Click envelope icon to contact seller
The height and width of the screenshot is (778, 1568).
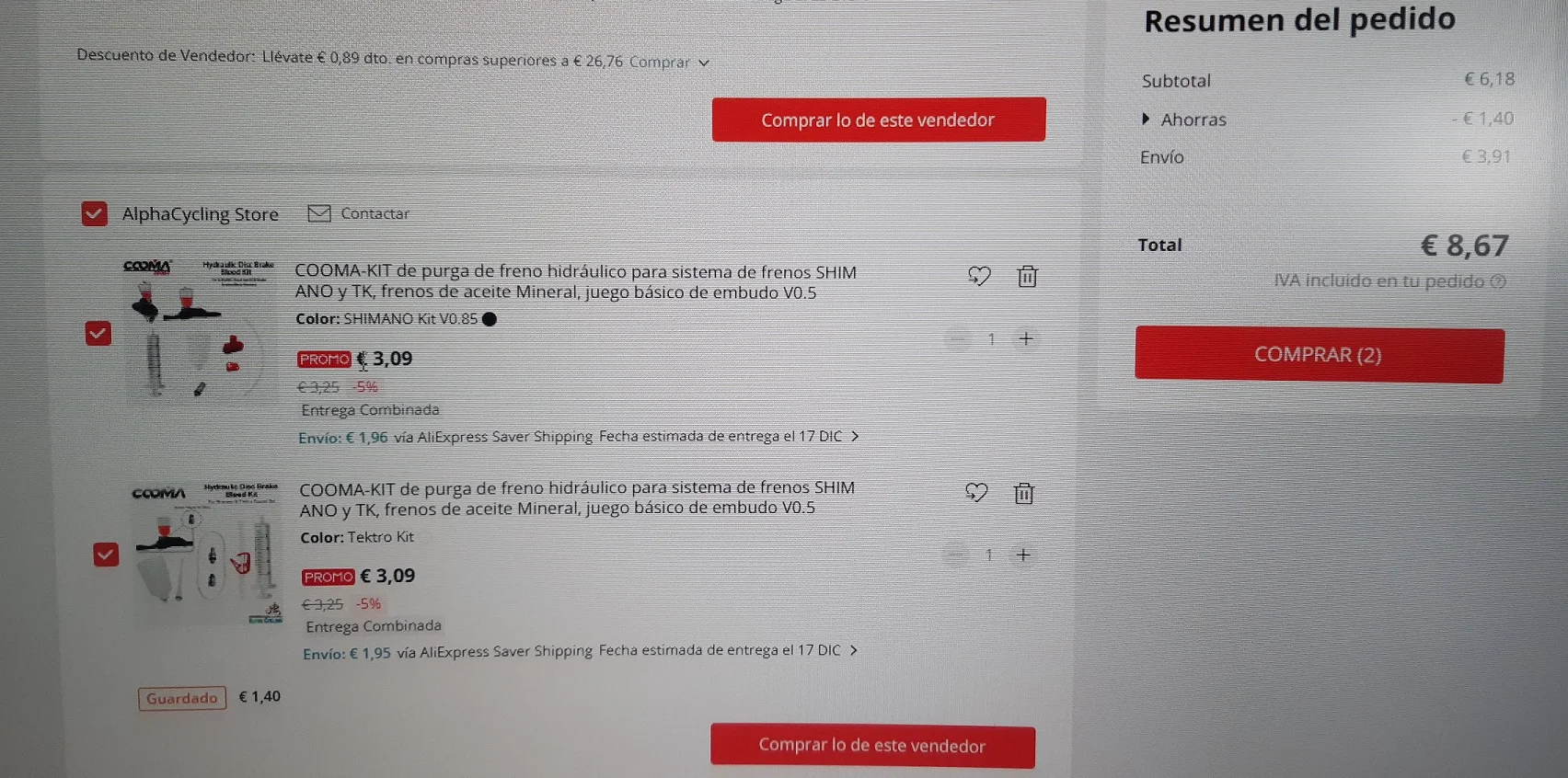click(x=319, y=213)
